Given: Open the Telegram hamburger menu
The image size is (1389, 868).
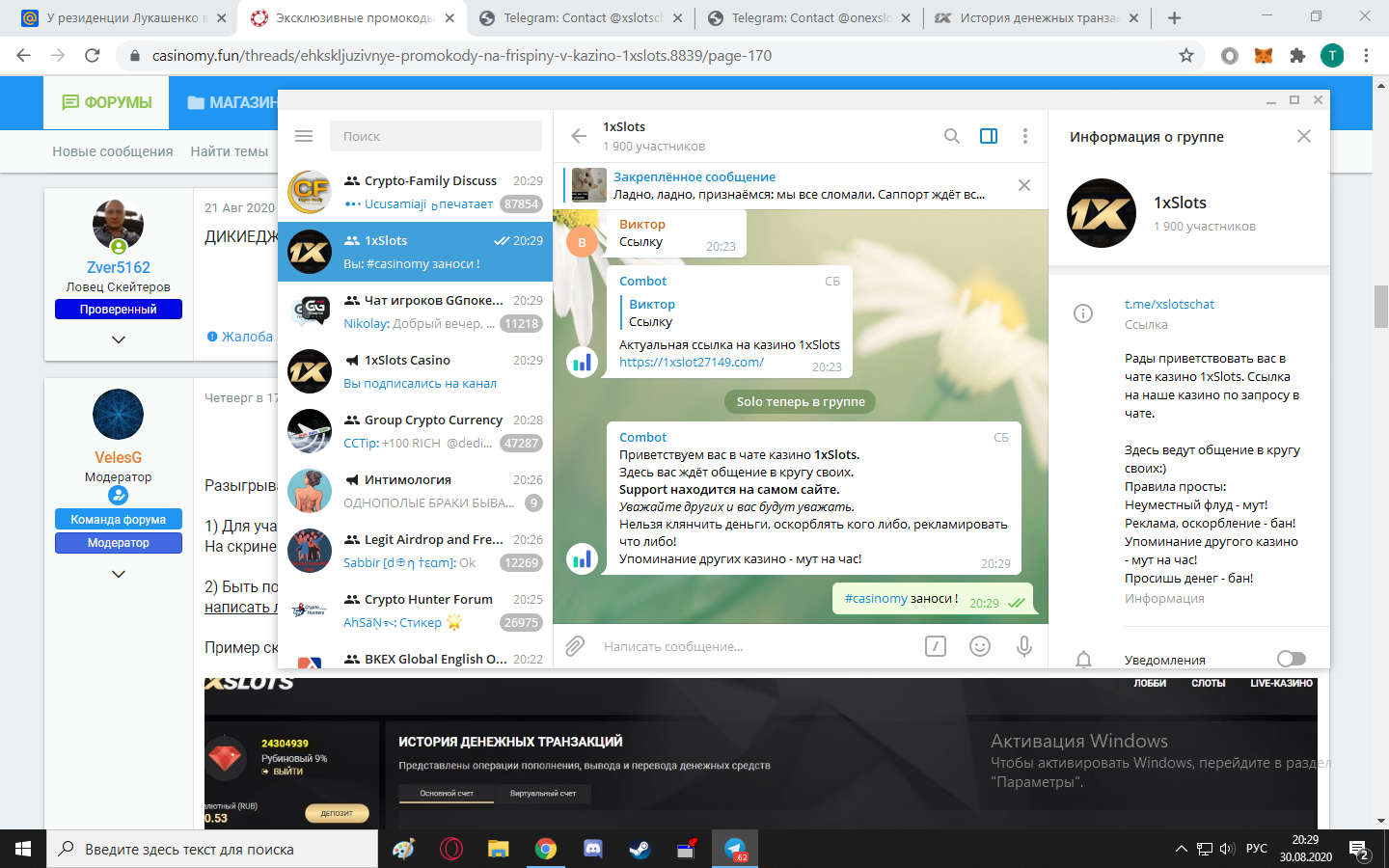Looking at the screenshot, I should click(304, 136).
